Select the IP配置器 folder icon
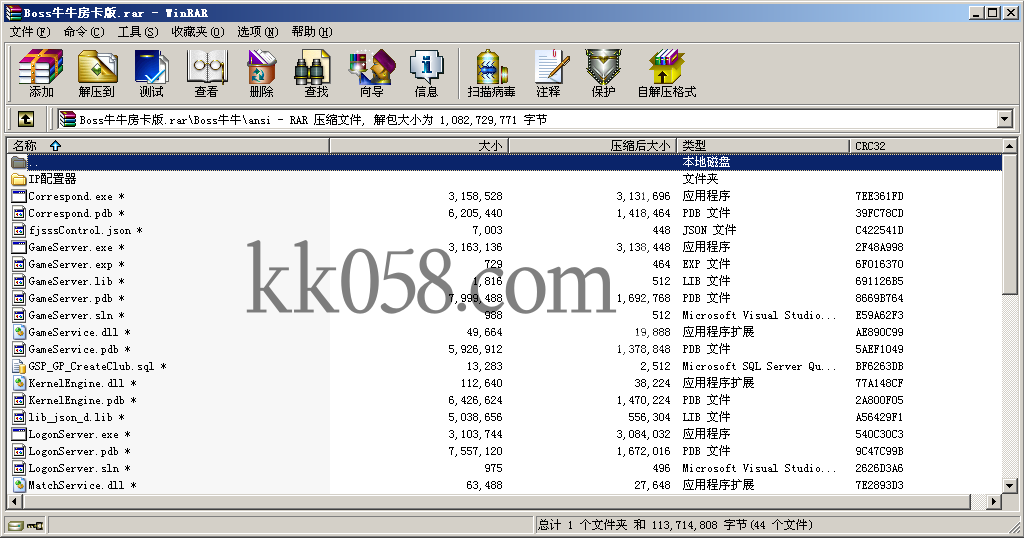Image resolution: width=1024 pixels, height=538 pixels. tap(18, 179)
